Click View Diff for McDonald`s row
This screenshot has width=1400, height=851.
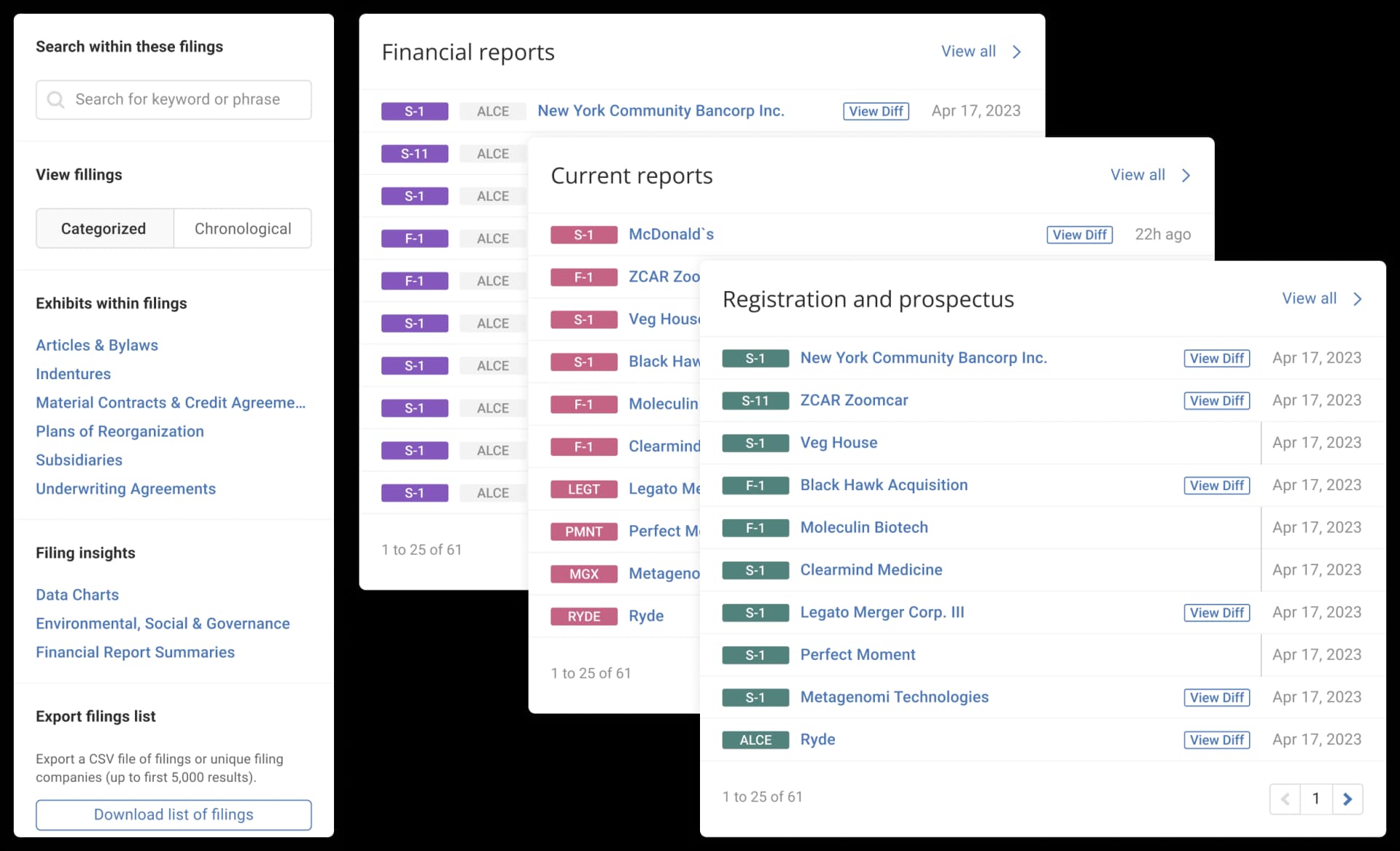coord(1079,235)
